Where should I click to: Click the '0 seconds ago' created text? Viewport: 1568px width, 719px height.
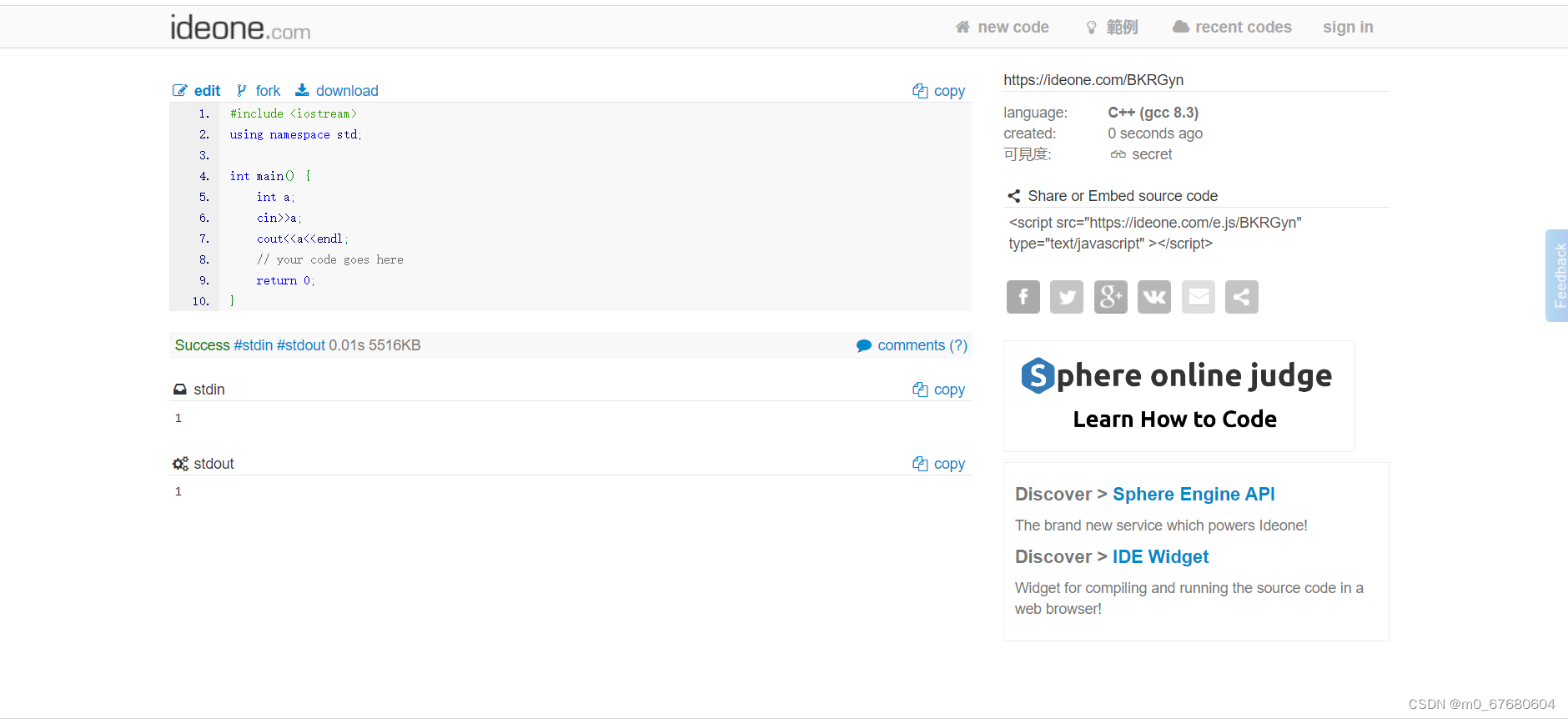tap(1155, 133)
